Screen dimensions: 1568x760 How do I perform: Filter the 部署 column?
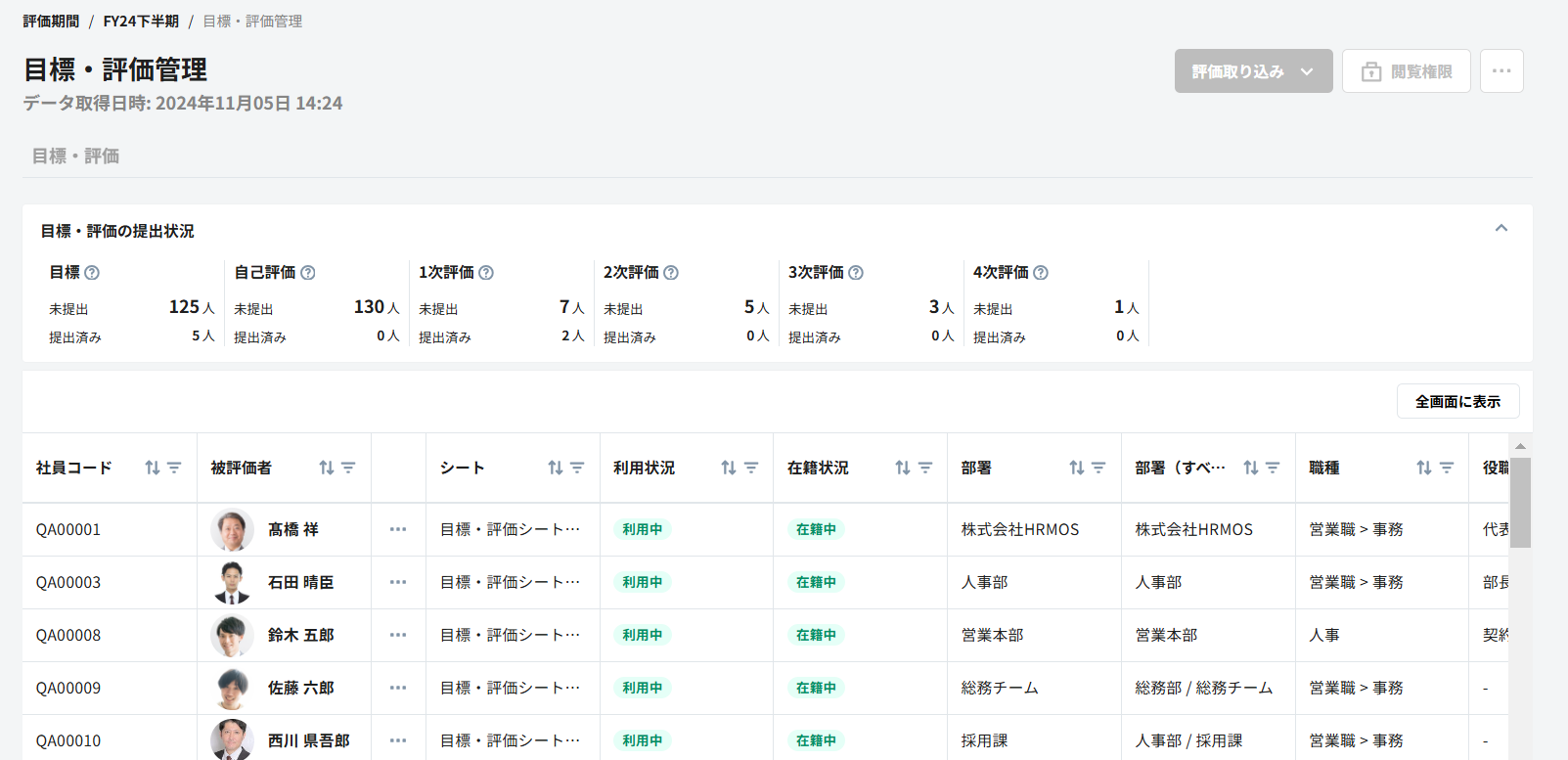point(1098,468)
